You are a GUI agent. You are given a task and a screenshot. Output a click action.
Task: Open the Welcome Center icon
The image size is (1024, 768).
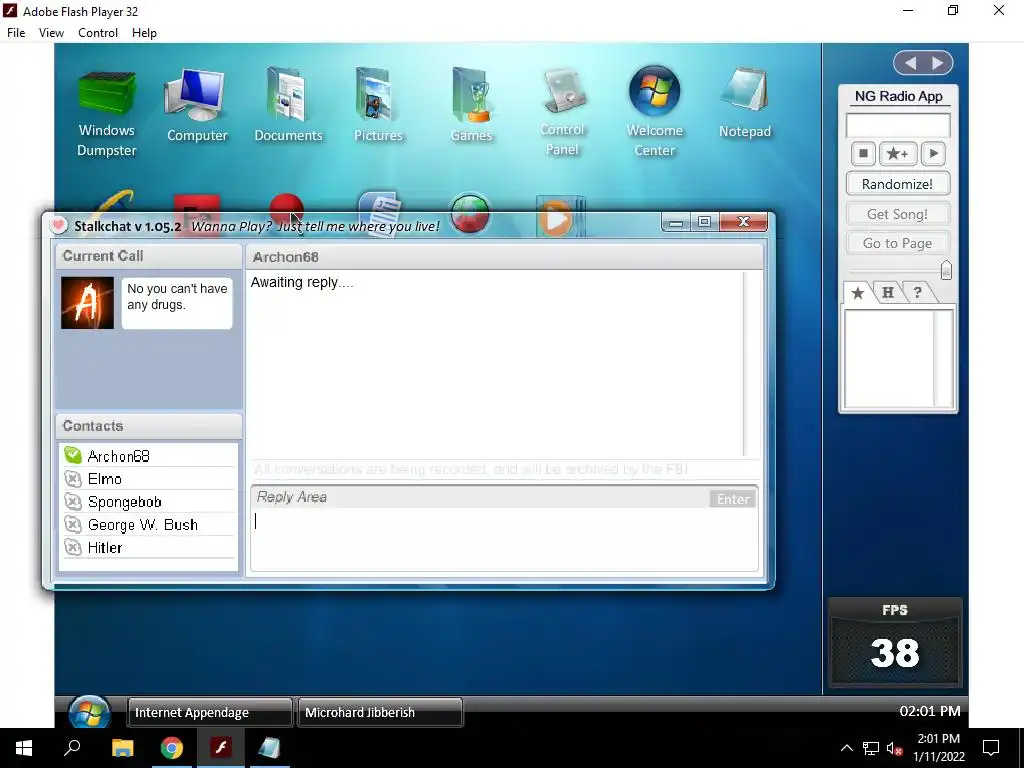click(x=654, y=112)
